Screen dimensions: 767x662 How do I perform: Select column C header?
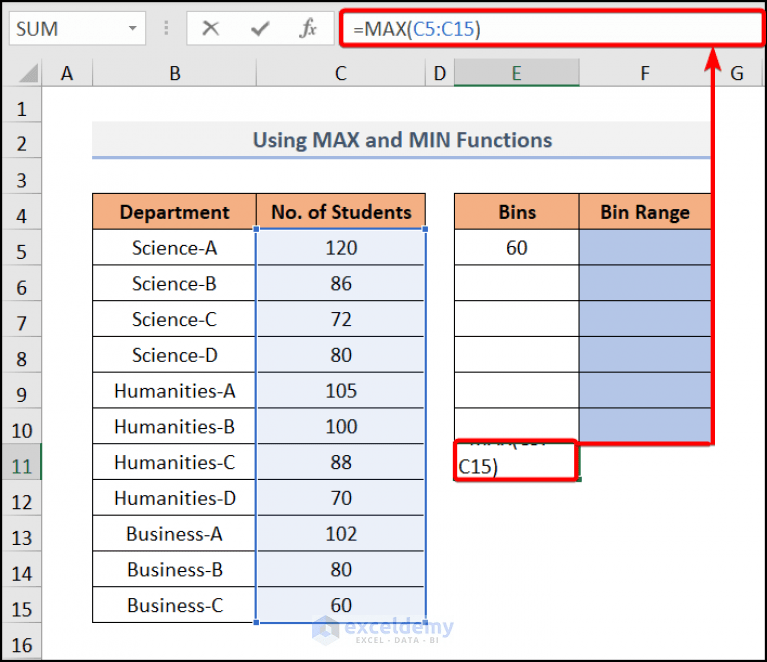coord(341,73)
